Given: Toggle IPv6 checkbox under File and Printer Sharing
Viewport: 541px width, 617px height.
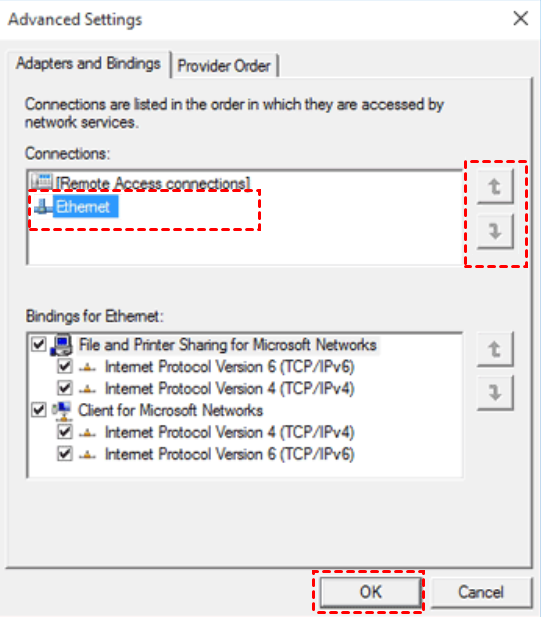Looking at the screenshot, I should tap(65, 367).
